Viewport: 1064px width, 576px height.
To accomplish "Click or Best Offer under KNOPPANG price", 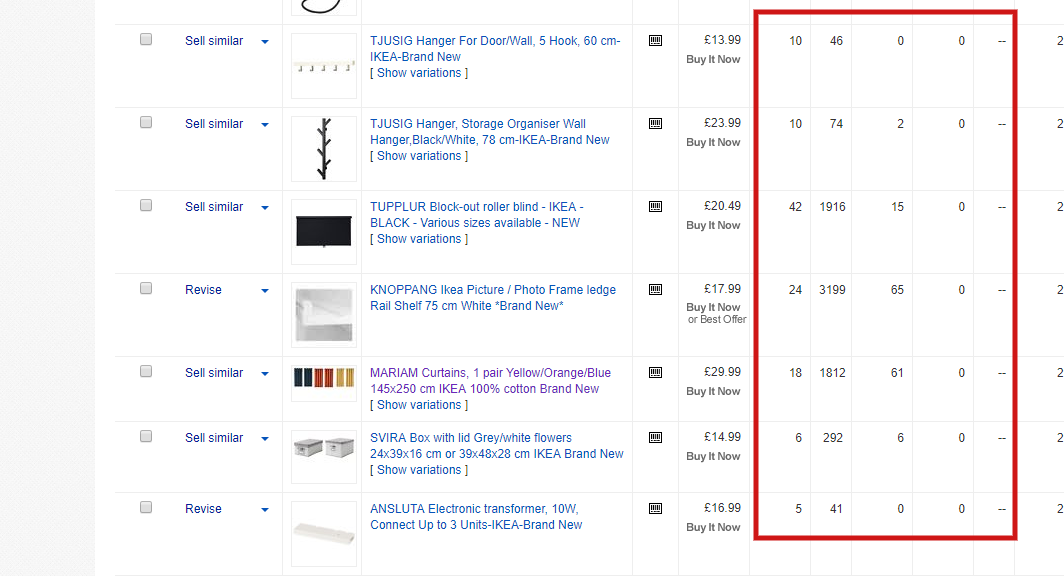I will [x=715, y=321].
